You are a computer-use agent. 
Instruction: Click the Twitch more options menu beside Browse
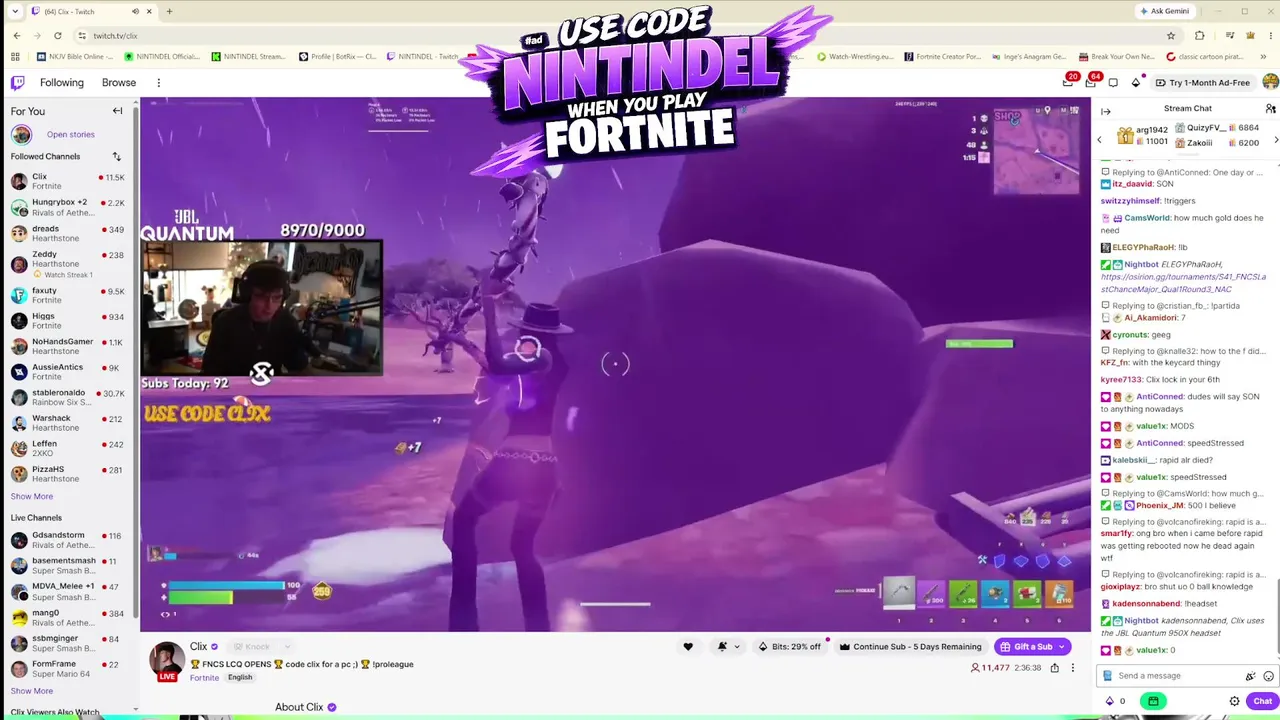(158, 83)
